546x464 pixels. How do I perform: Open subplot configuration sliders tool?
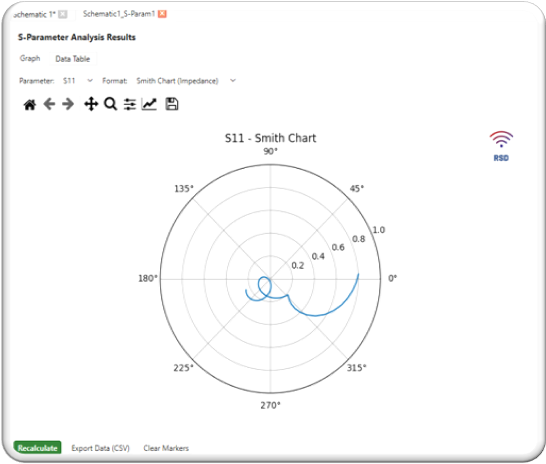(x=130, y=104)
